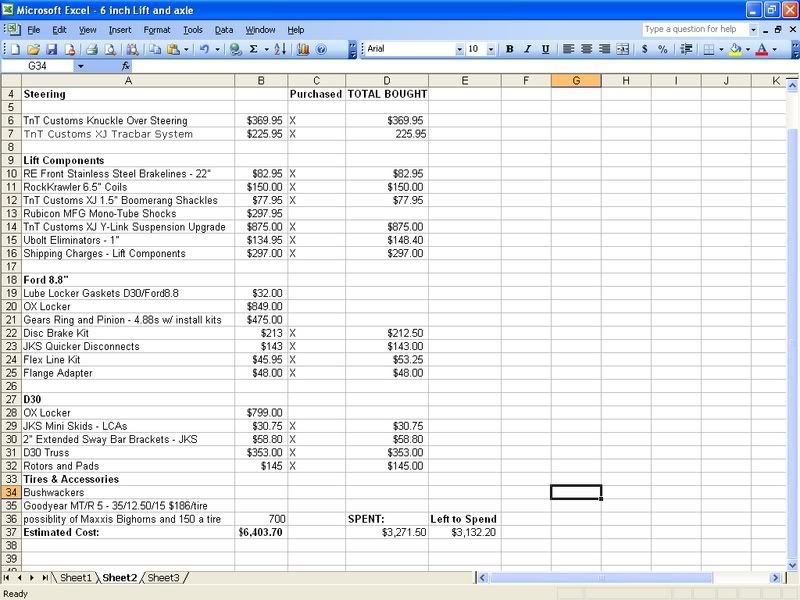The height and width of the screenshot is (600, 800).
Task: Click the 'Type a question for help' box
Action: pyautogui.click(x=695, y=30)
